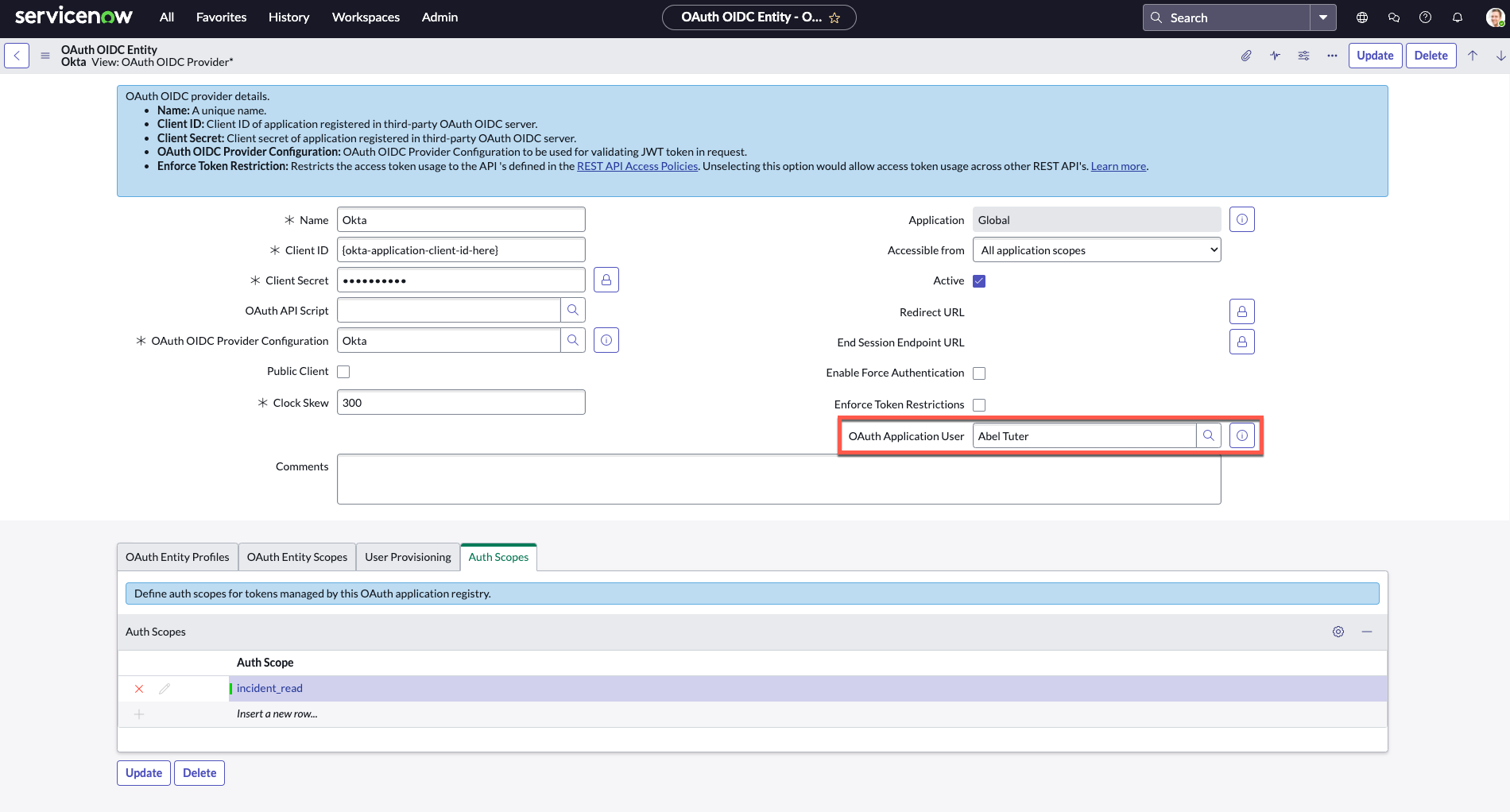1510x812 pixels.
Task: Open the incident_read auth scope link
Action: (269, 688)
